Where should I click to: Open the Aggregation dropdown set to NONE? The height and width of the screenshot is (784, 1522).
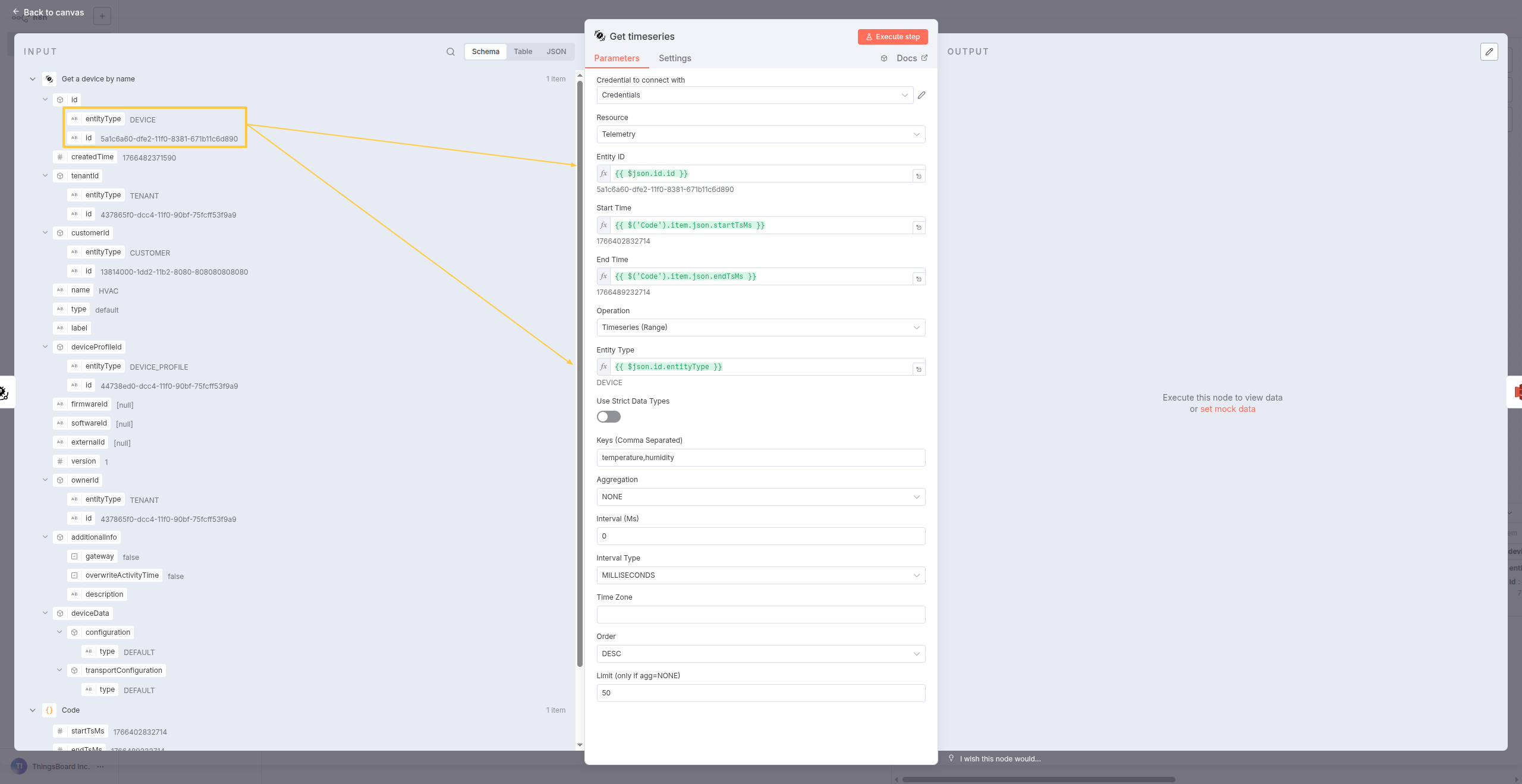[760, 497]
